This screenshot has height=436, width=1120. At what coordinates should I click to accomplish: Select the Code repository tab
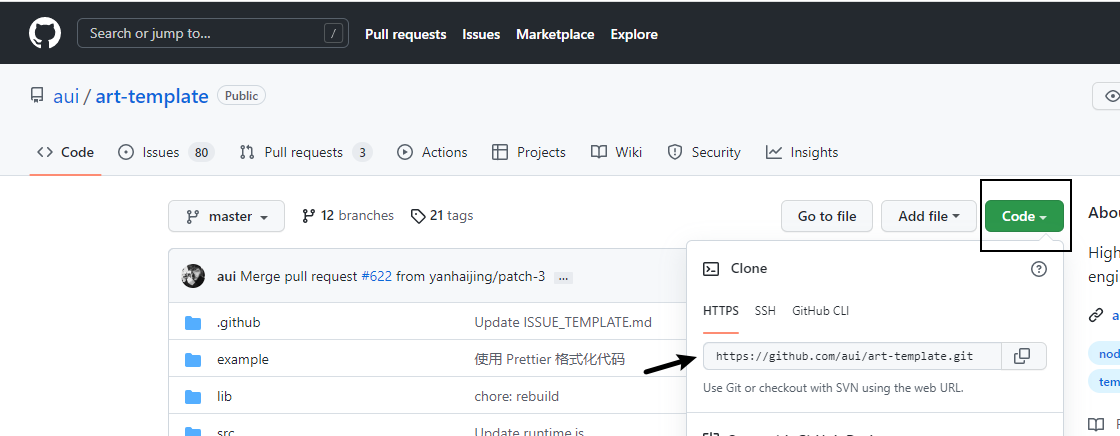(x=66, y=152)
